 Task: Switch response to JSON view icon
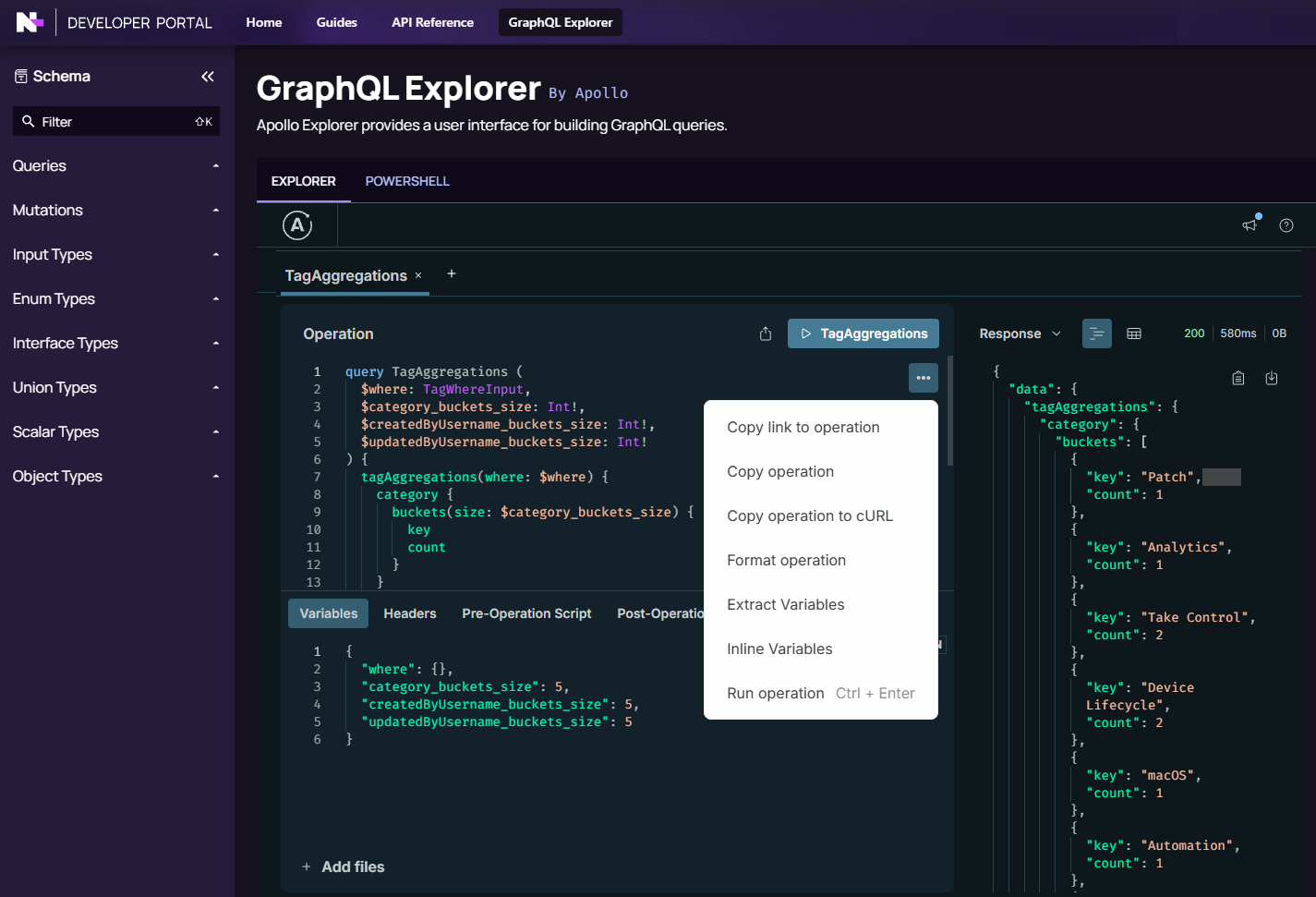(x=1097, y=333)
